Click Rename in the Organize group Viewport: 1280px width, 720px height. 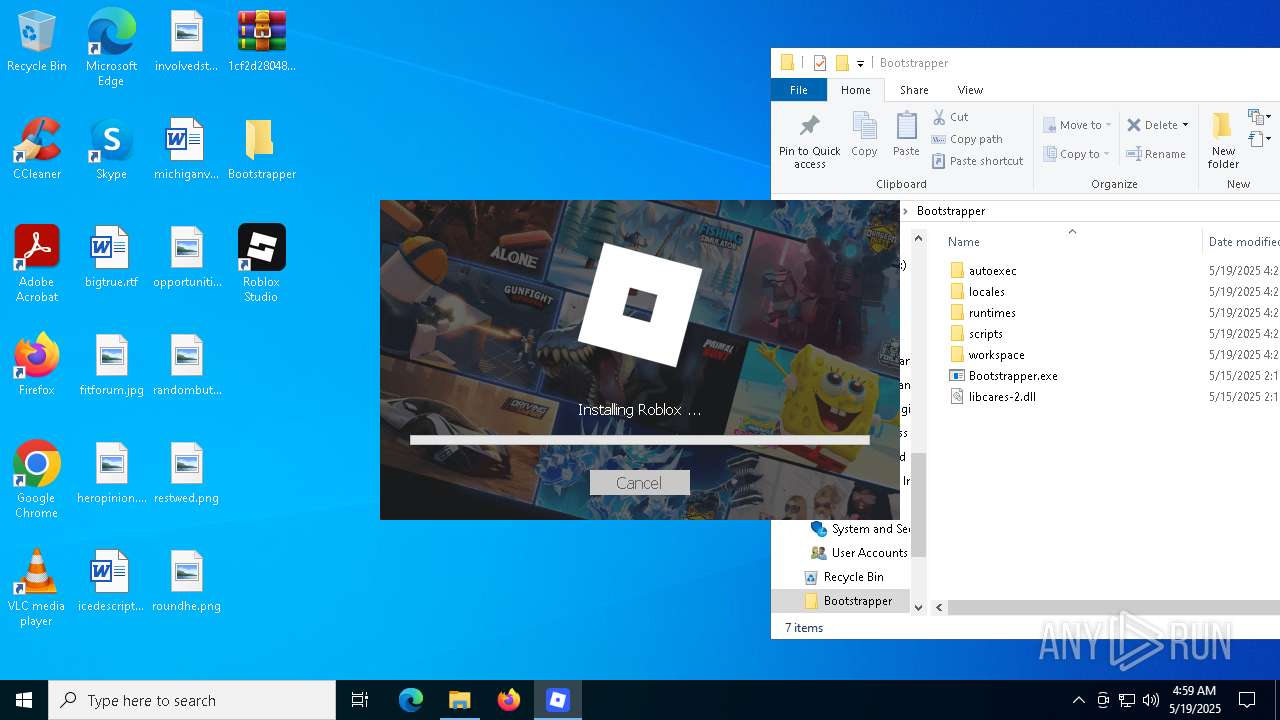click(1156, 154)
